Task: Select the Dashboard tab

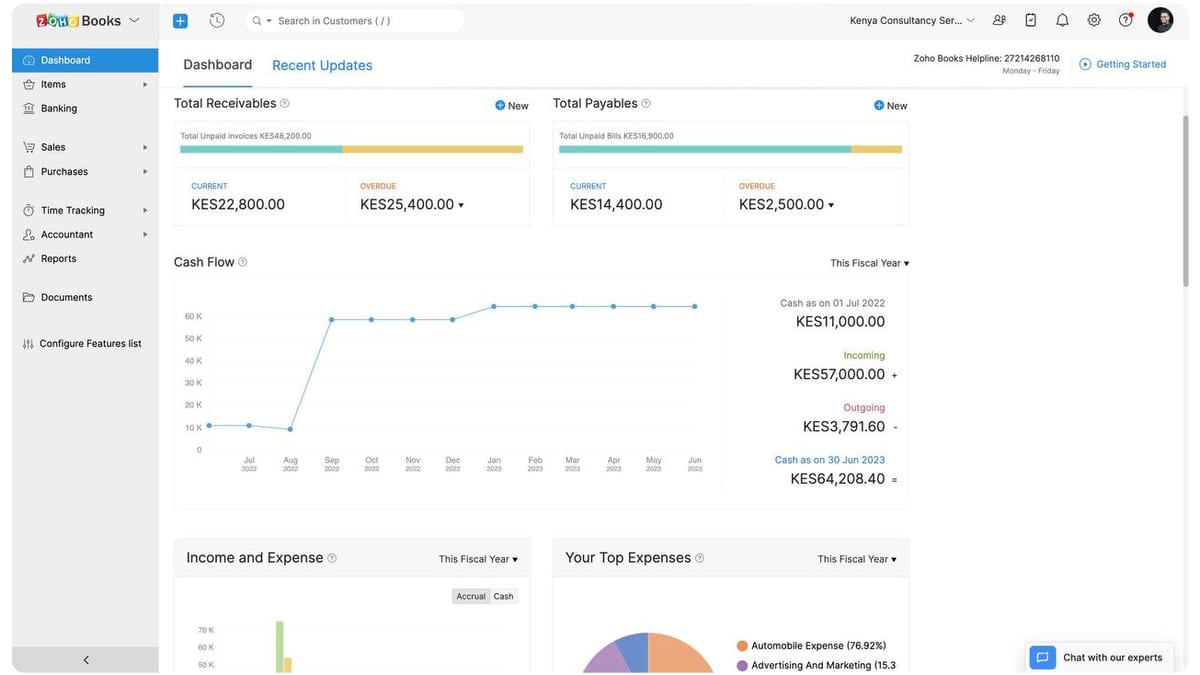Action: pyautogui.click(x=218, y=64)
